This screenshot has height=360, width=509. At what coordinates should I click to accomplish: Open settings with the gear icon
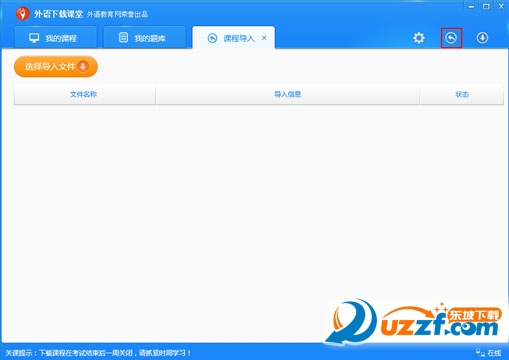click(x=419, y=38)
